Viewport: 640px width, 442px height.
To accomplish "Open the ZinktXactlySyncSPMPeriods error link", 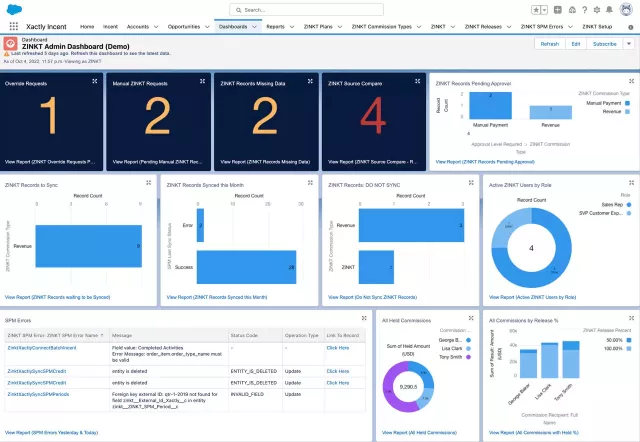I will pyautogui.click(x=38, y=395).
